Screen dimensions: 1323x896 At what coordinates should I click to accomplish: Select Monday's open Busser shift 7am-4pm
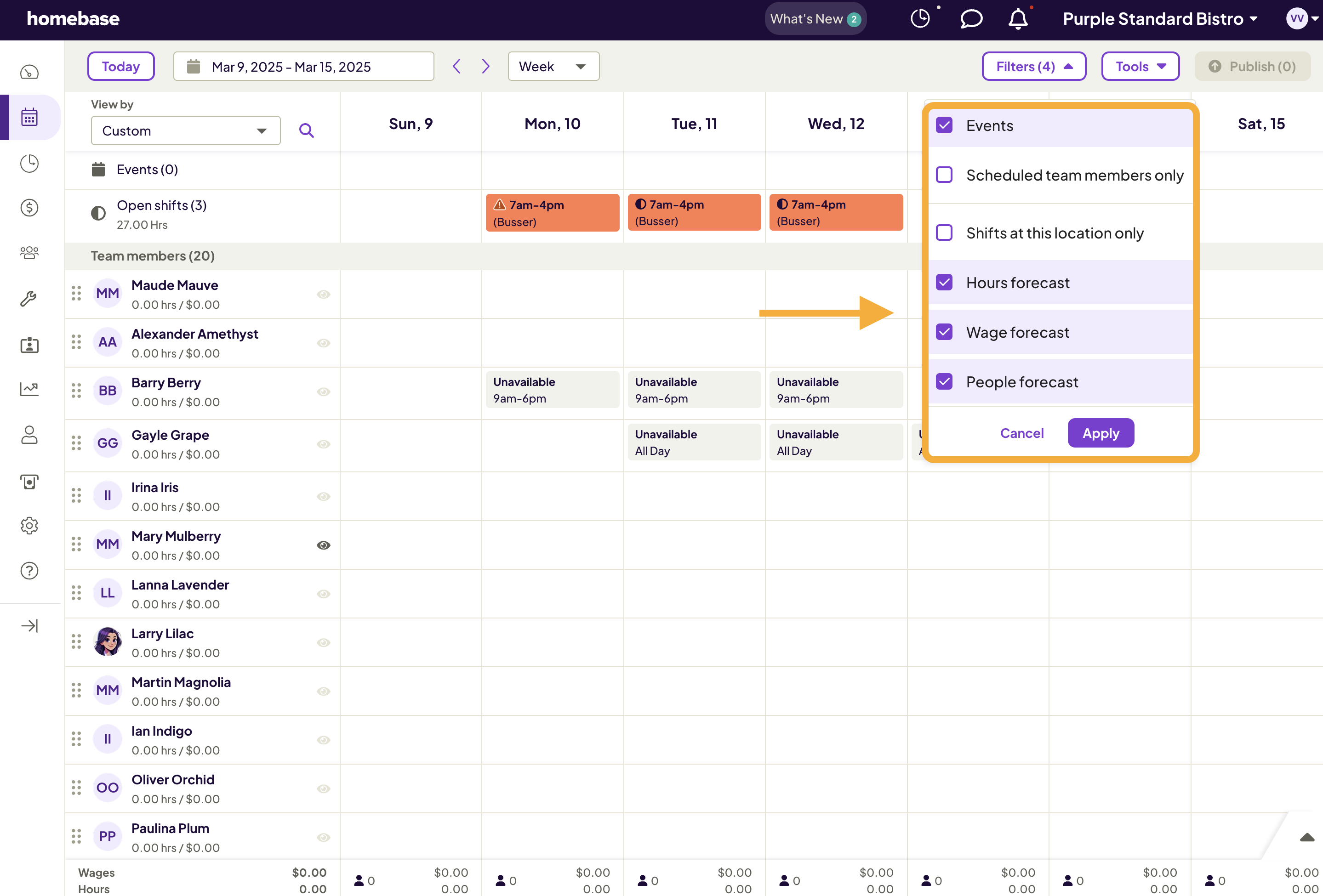pos(552,212)
